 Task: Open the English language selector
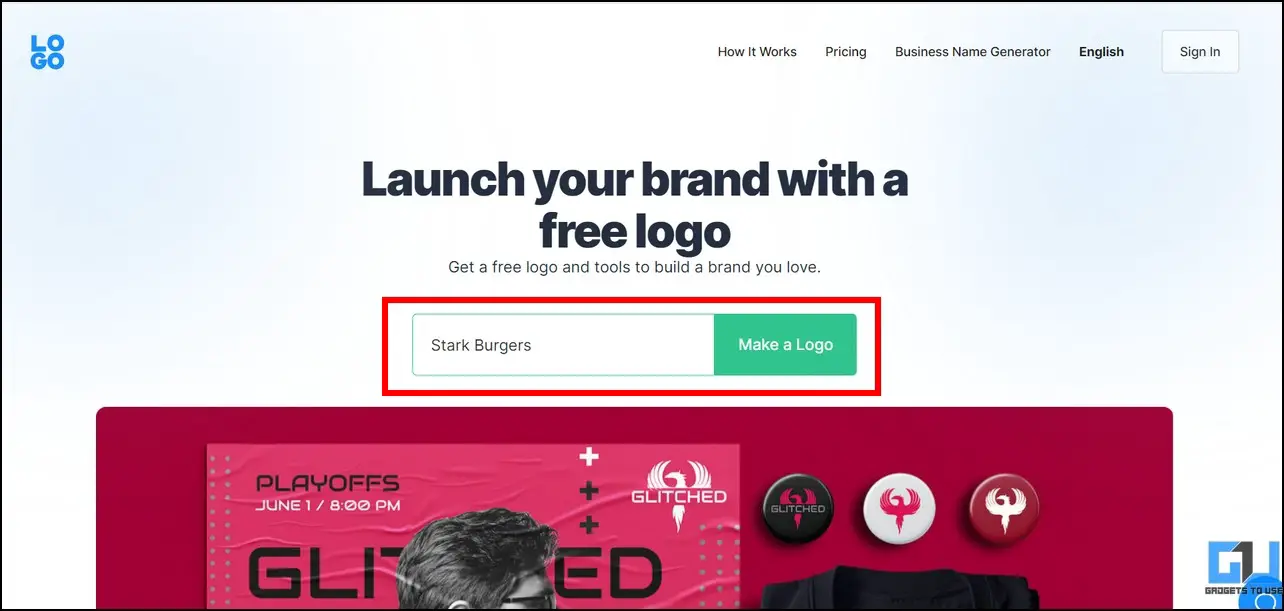pos(1101,52)
